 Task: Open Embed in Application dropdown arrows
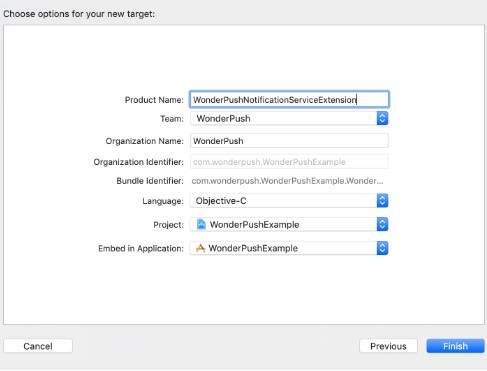[382, 248]
